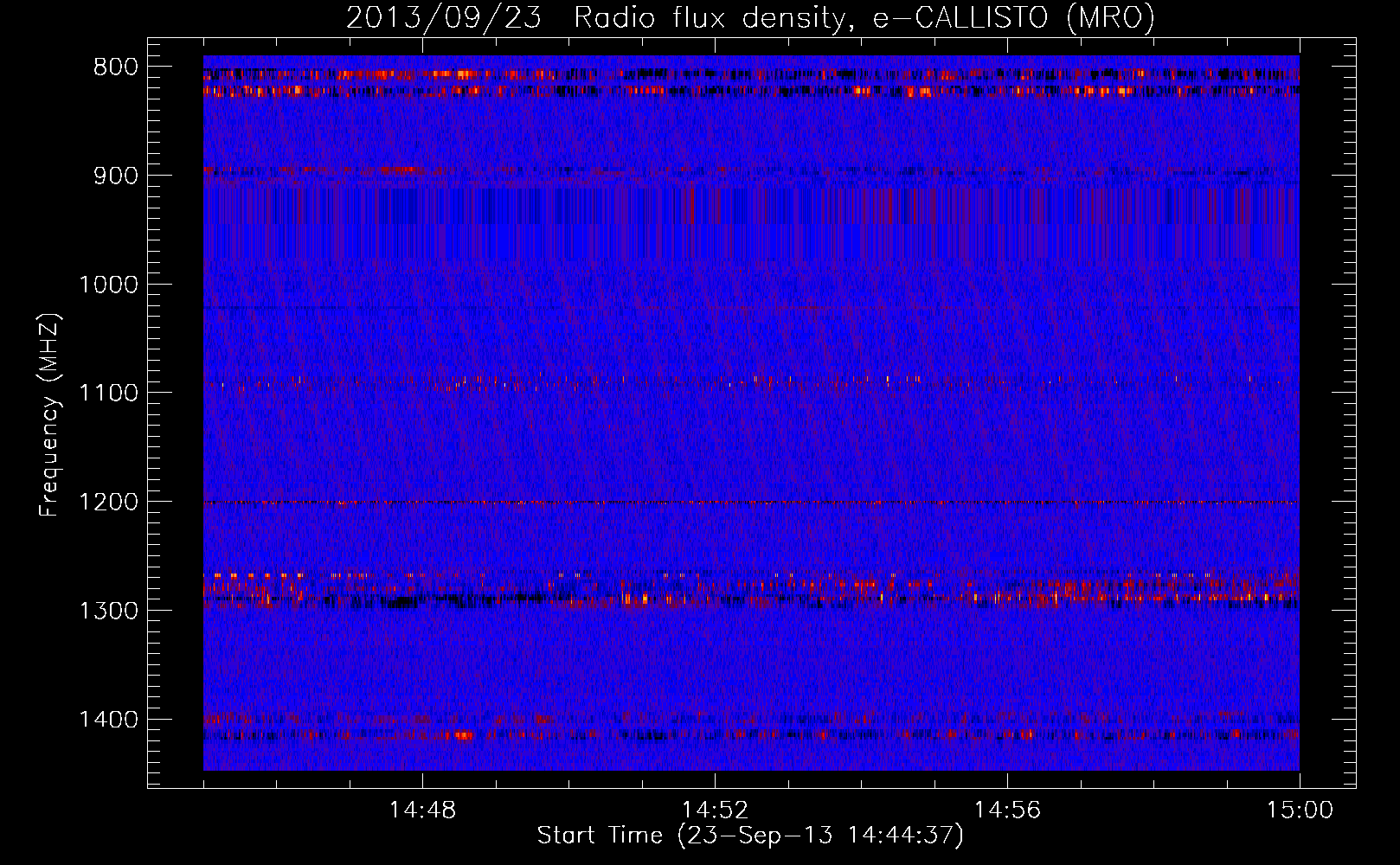Select the 1200 frequency tick label
The width and height of the screenshot is (1400, 865).
pos(109,502)
